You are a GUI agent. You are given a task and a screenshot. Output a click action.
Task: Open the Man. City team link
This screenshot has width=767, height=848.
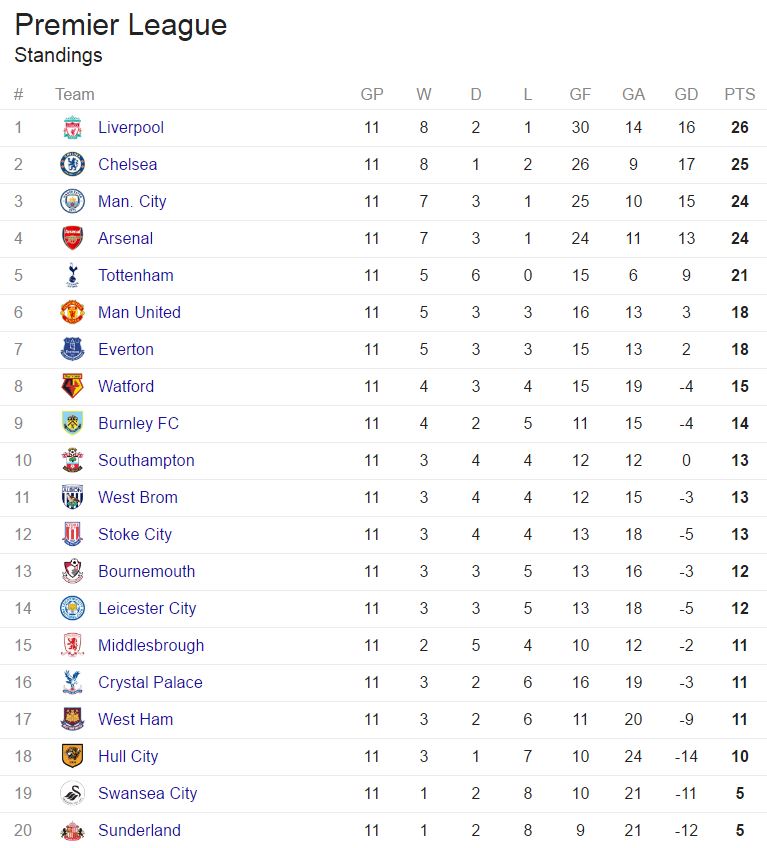click(132, 202)
